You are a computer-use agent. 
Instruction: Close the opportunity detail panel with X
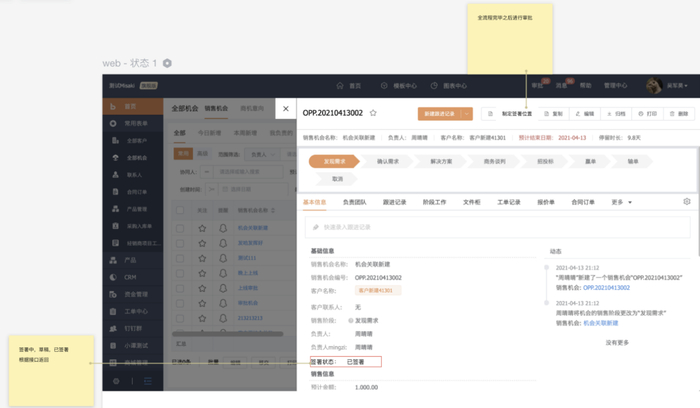[x=286, y=109]
